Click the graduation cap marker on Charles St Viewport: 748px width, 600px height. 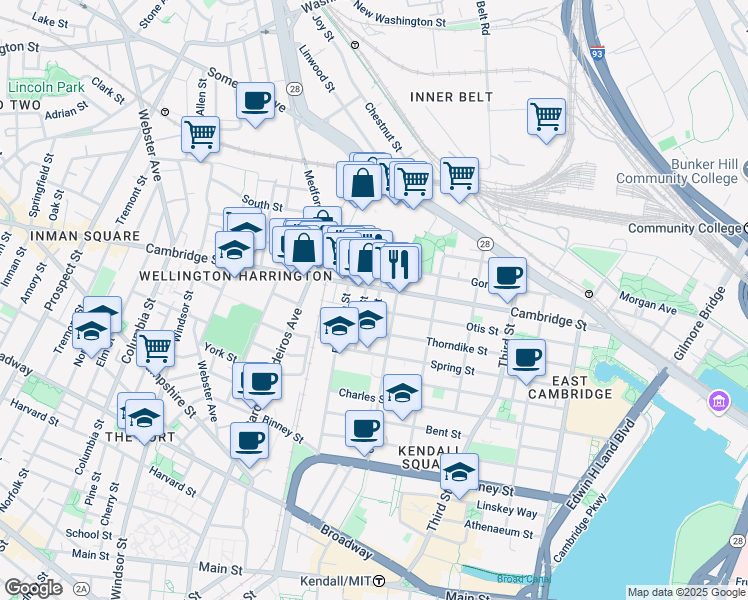402,393
